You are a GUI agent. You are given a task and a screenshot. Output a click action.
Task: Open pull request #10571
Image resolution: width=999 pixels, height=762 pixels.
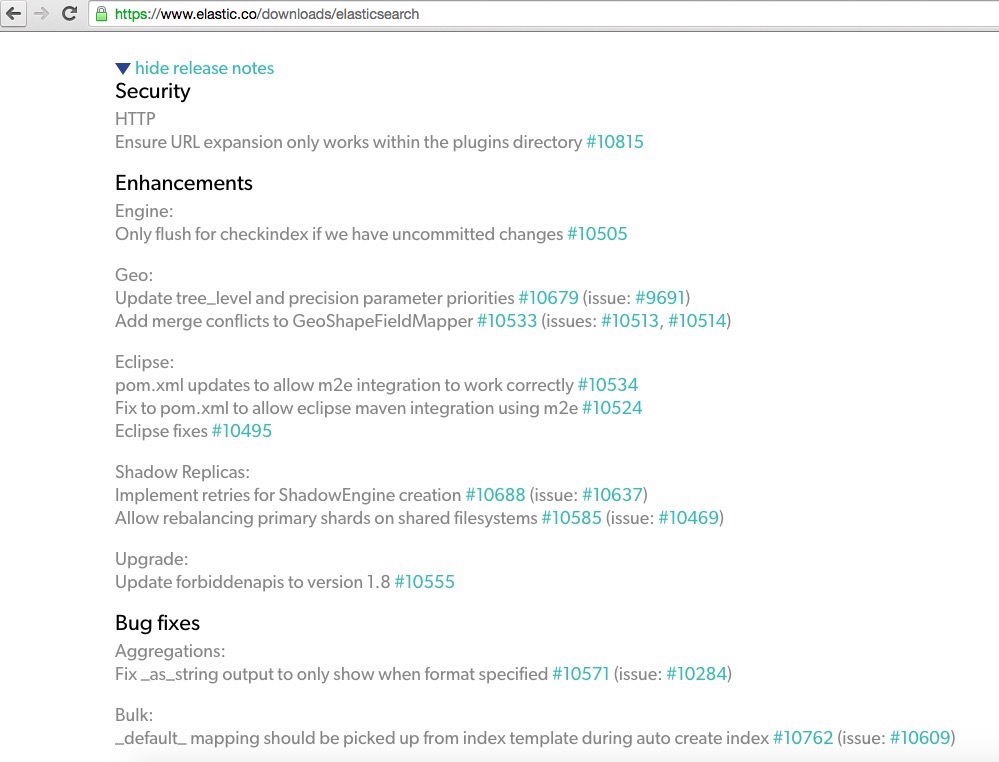click(x=580, y=673)
